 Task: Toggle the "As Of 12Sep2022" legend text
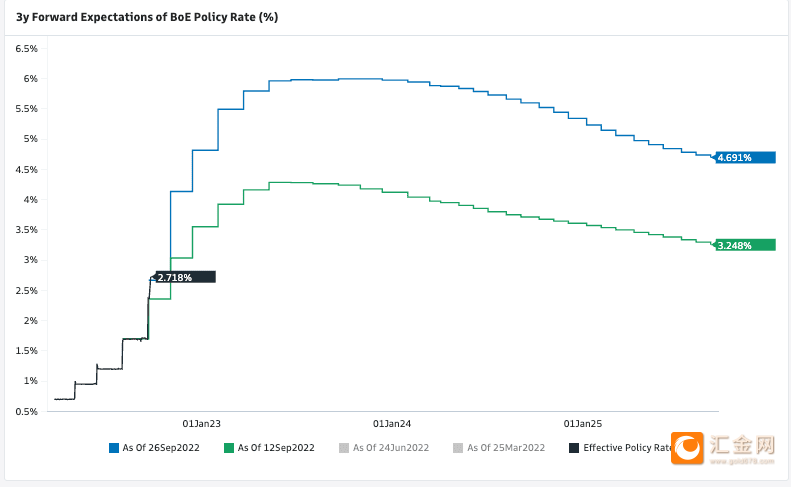click(x=275, y=448)
